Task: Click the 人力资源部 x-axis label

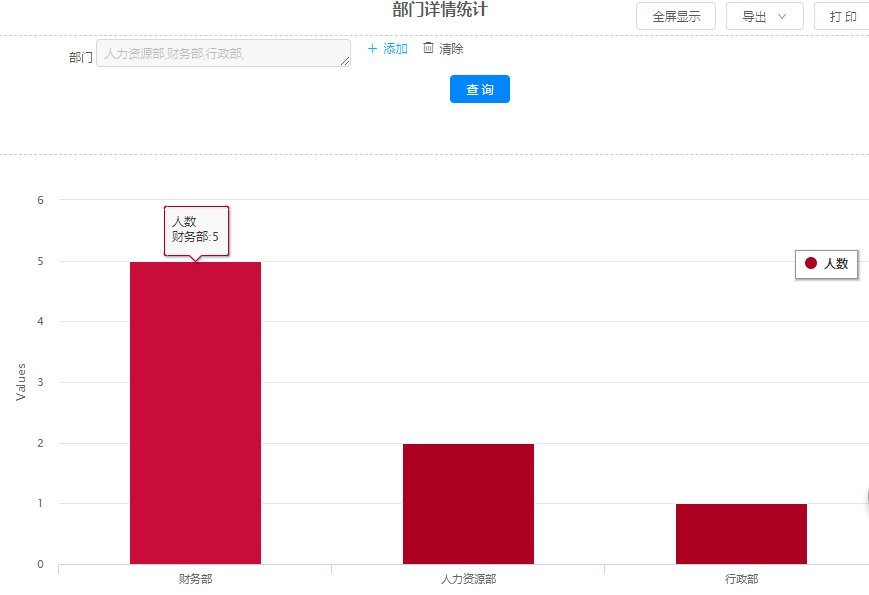Action: (468, 579)
